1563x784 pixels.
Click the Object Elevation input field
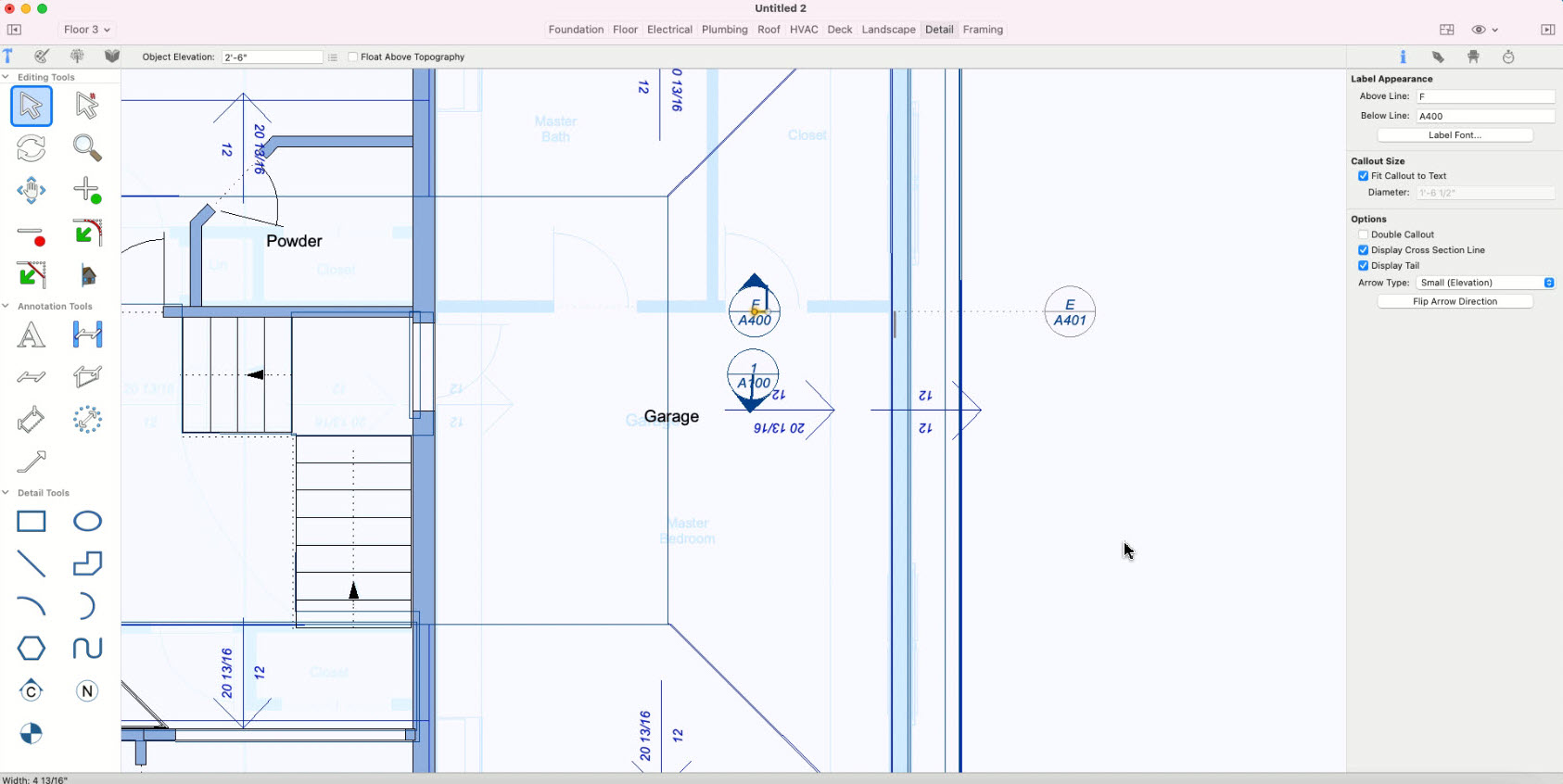[272, 57]
